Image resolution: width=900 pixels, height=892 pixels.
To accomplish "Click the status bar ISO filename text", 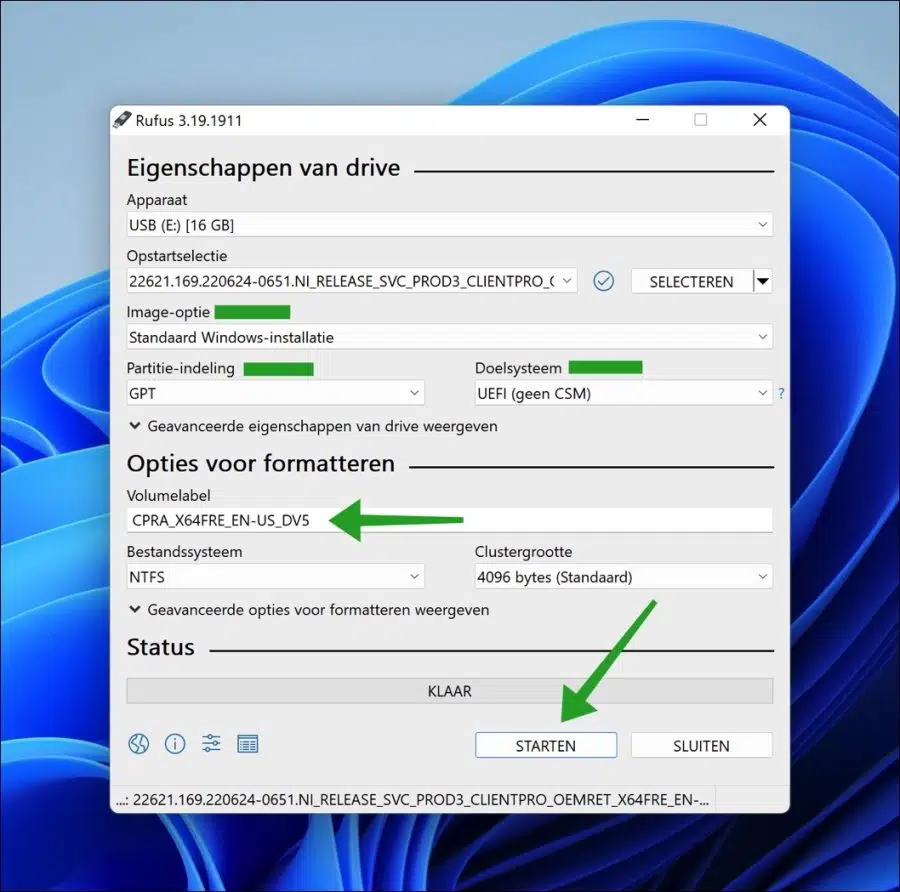I will click(412, 800).
